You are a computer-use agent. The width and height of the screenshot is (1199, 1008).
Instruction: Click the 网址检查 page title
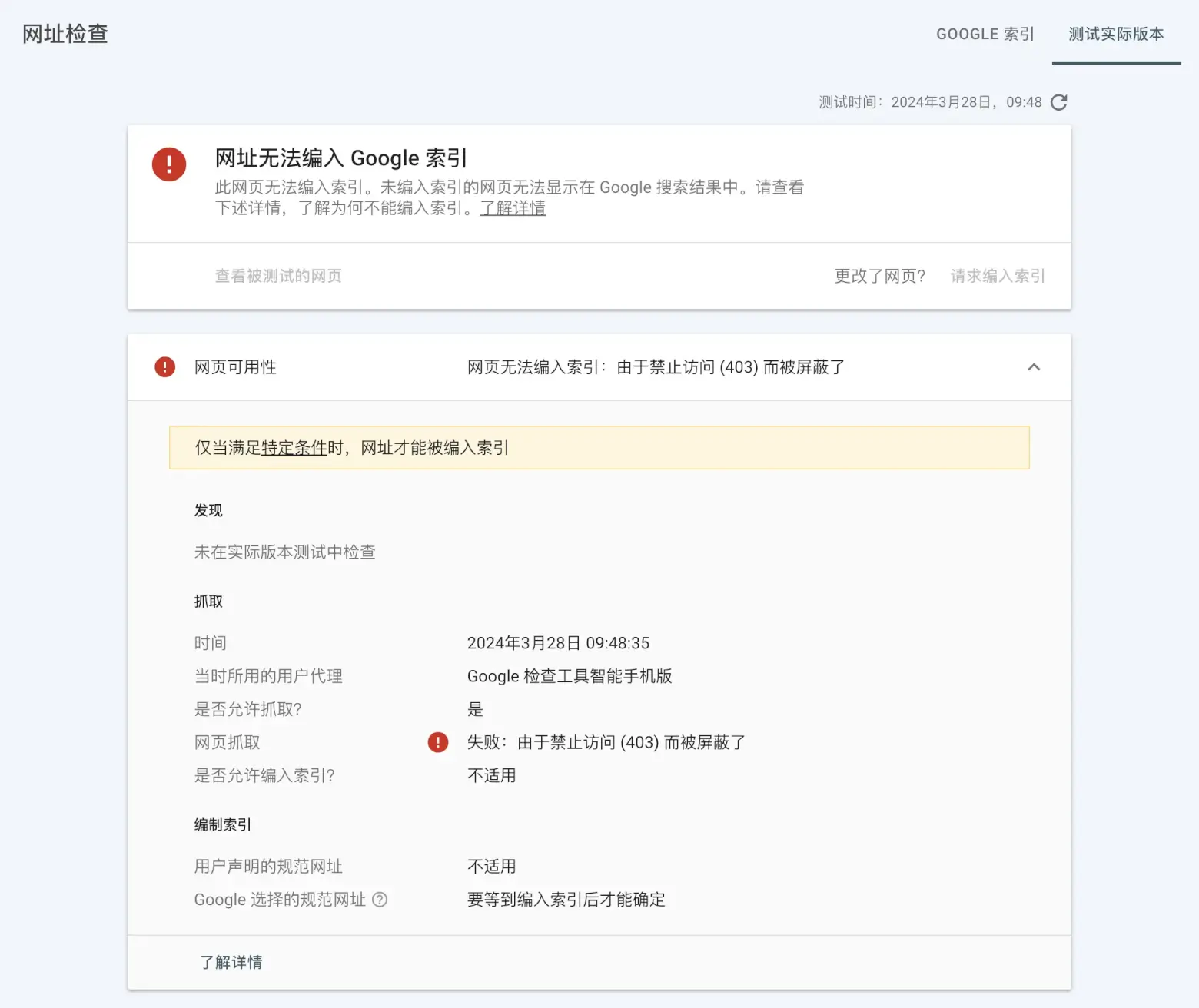pos(65,34)
